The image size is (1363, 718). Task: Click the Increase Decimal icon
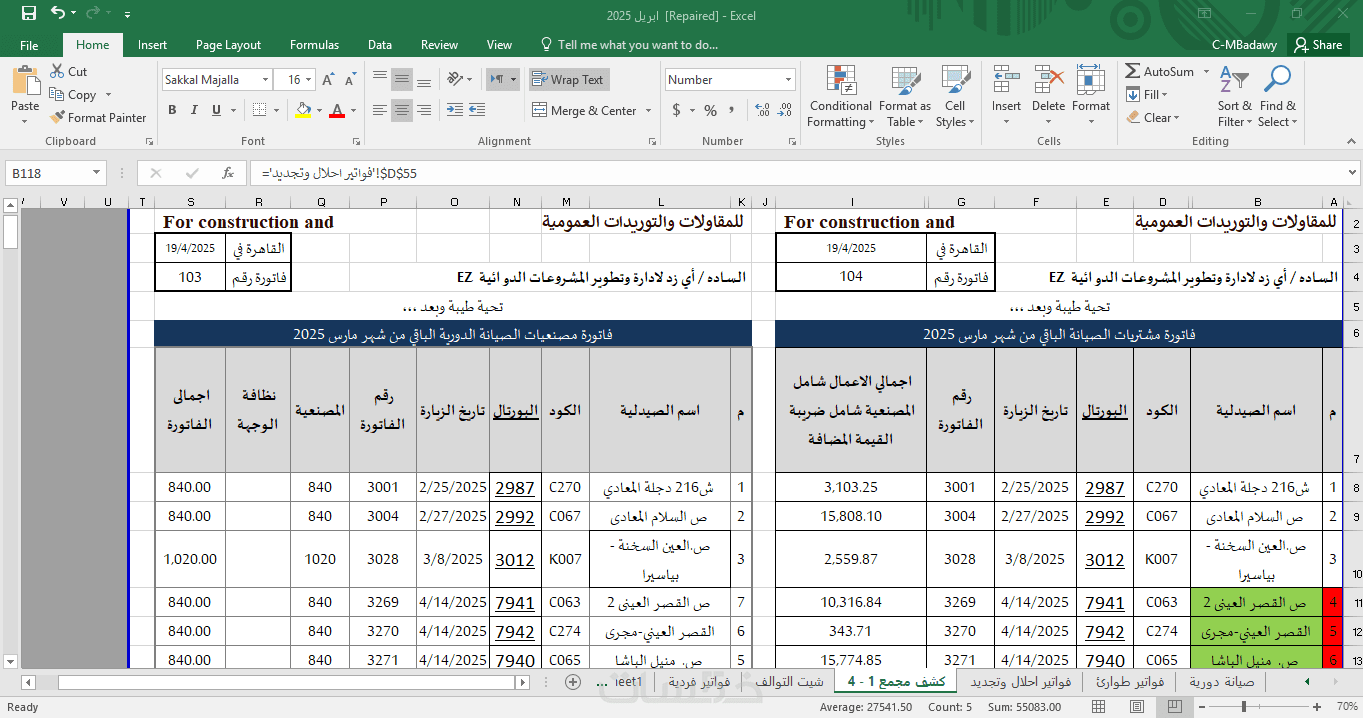[x=761, y=110]
